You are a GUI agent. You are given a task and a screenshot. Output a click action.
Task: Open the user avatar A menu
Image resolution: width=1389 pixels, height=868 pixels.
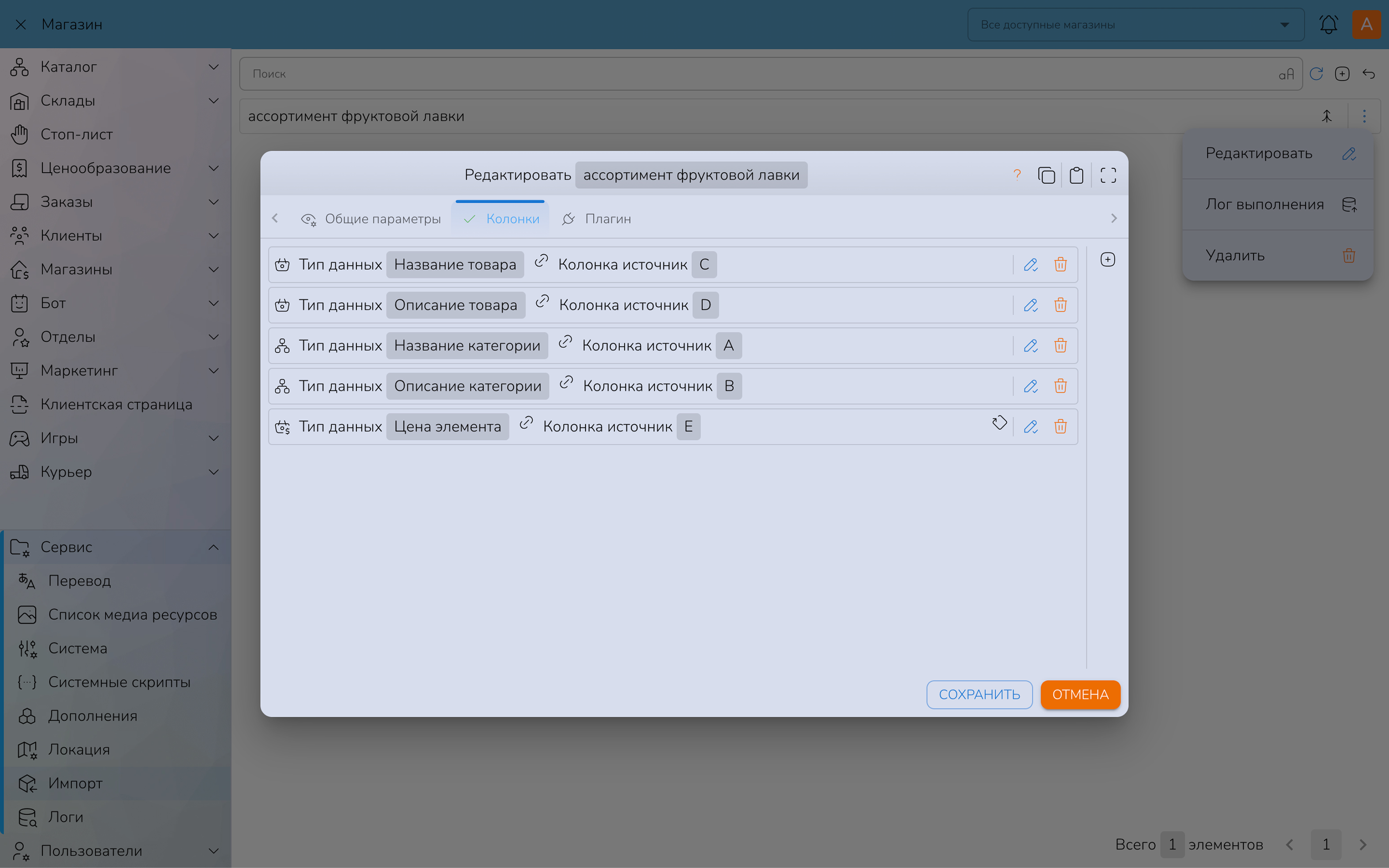click(1367, 24)
